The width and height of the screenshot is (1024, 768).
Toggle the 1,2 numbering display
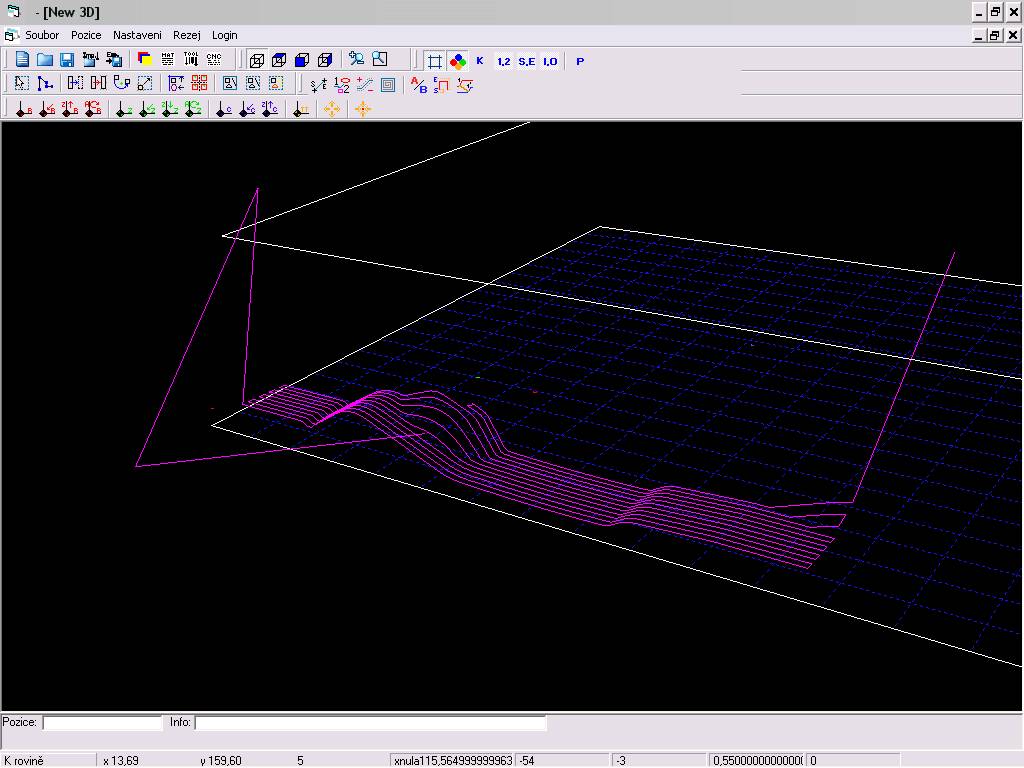503,61
